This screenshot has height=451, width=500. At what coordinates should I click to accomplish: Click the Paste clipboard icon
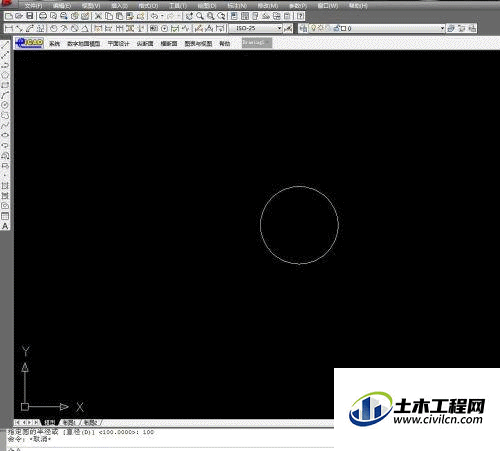click(119, 16)
